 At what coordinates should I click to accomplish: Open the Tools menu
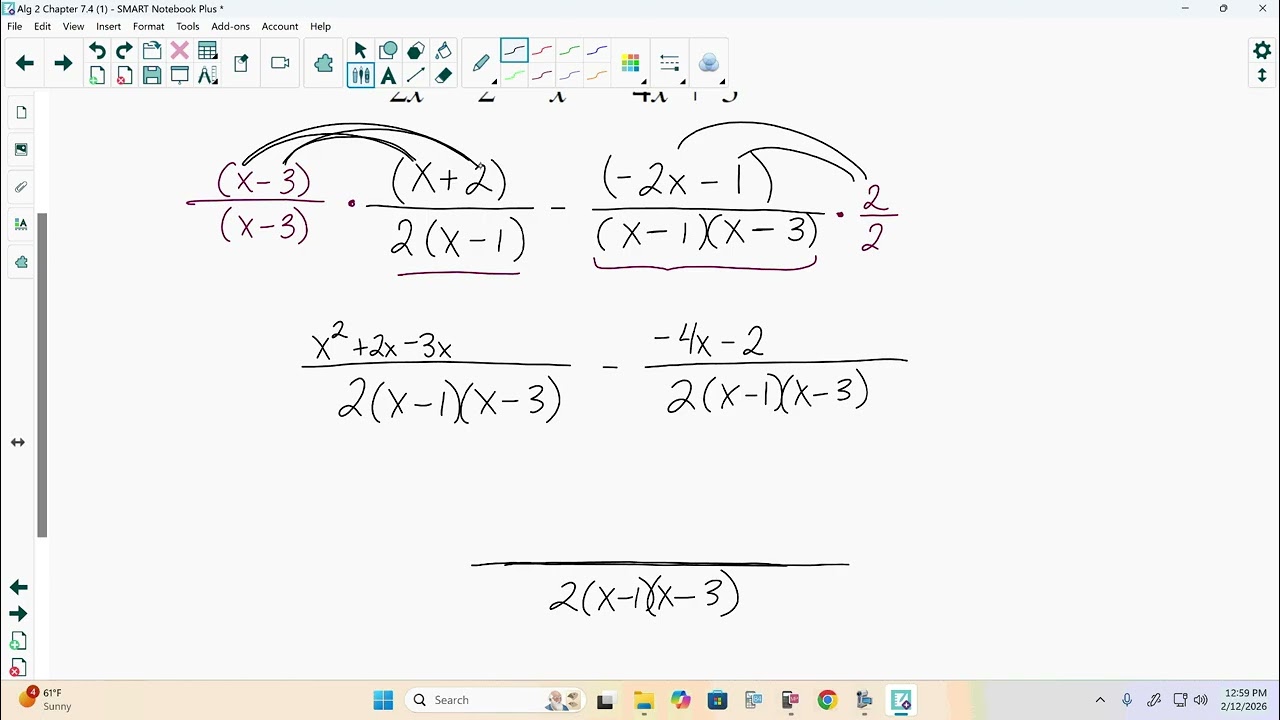coord(188,26)
